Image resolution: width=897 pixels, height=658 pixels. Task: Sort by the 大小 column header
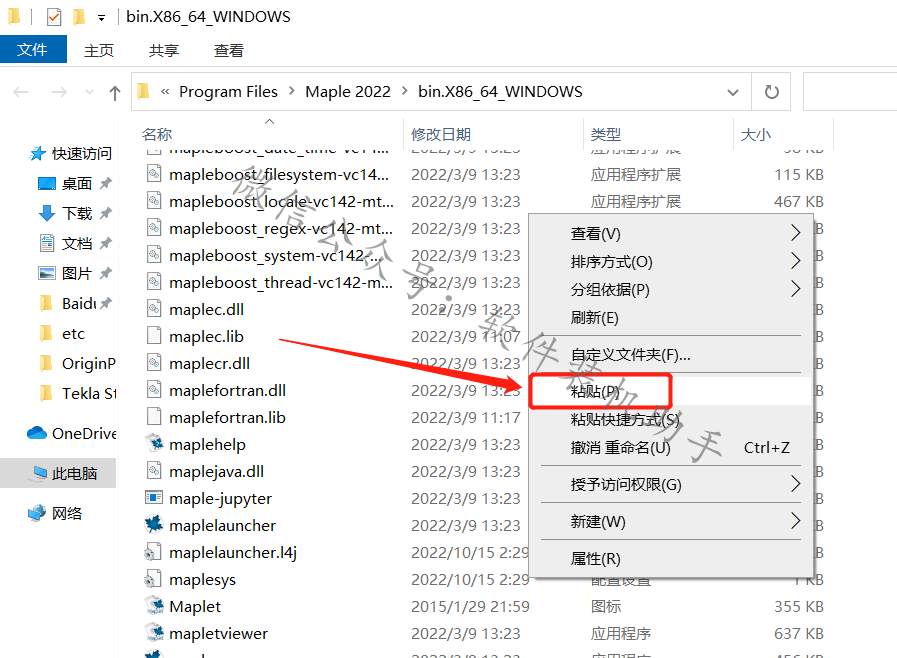pos(755,134)
